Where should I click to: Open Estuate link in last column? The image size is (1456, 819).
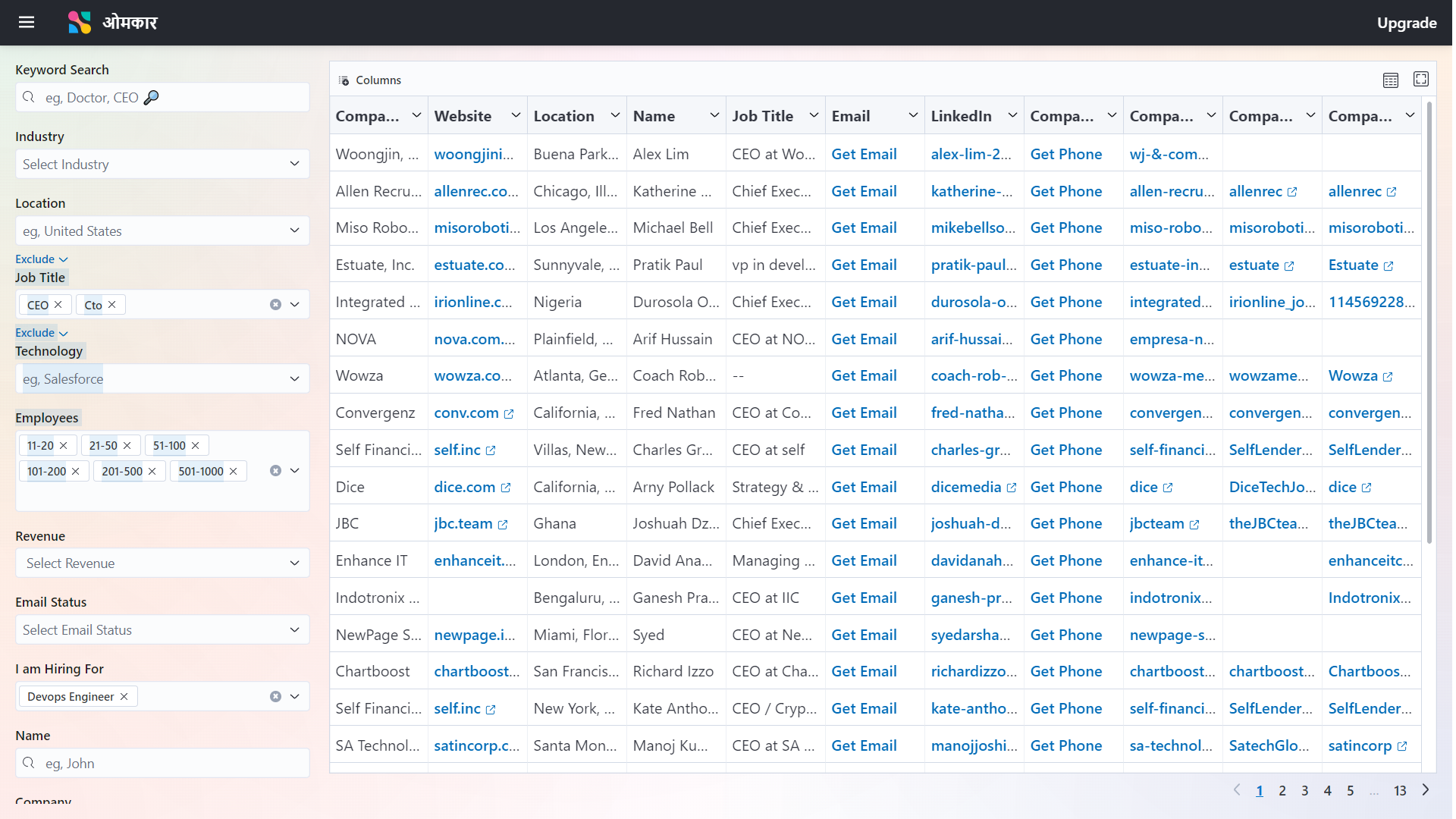[x=1361, y=265]
